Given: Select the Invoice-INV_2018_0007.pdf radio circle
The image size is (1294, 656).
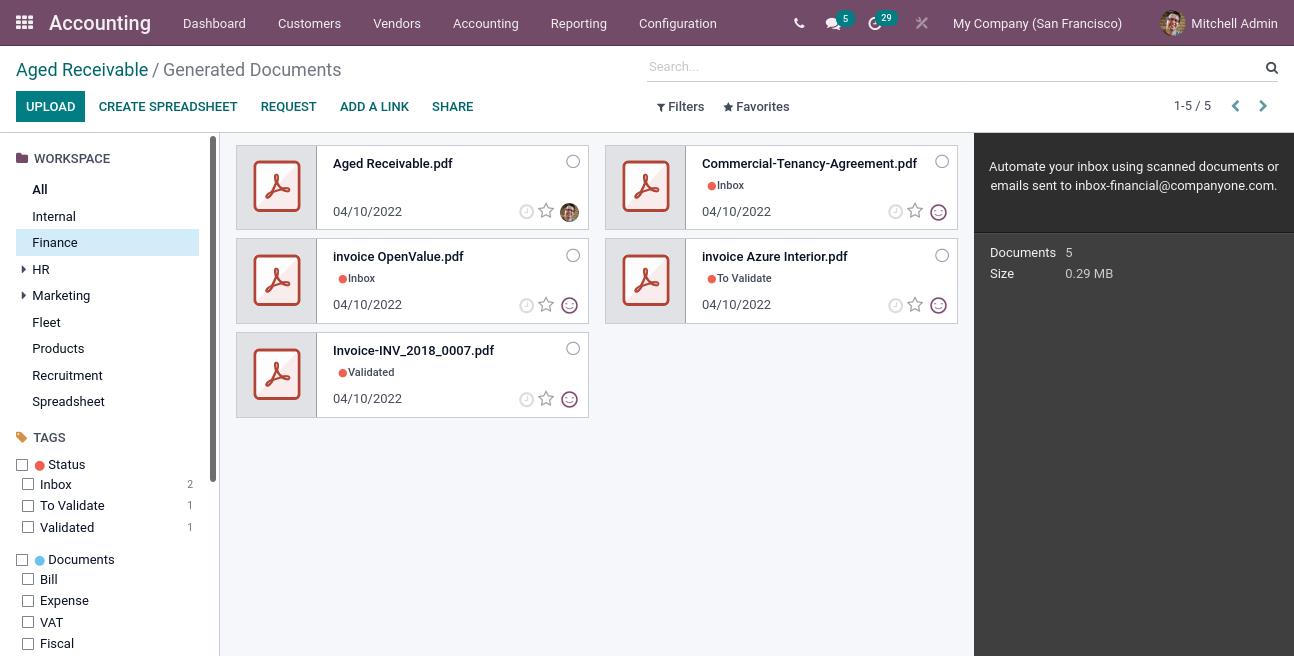Looking at the screenshot, I should click(x=573, y=348).
